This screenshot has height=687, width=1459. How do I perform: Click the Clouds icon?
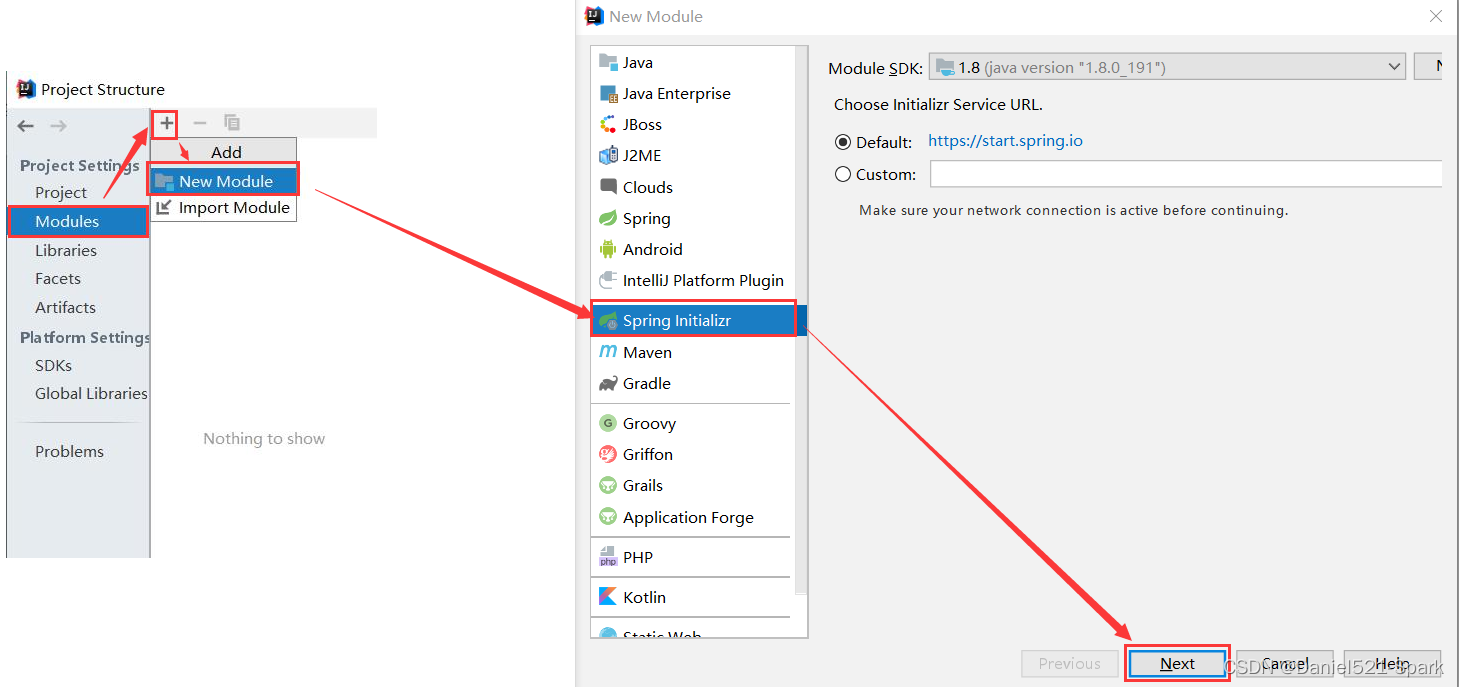608,187
